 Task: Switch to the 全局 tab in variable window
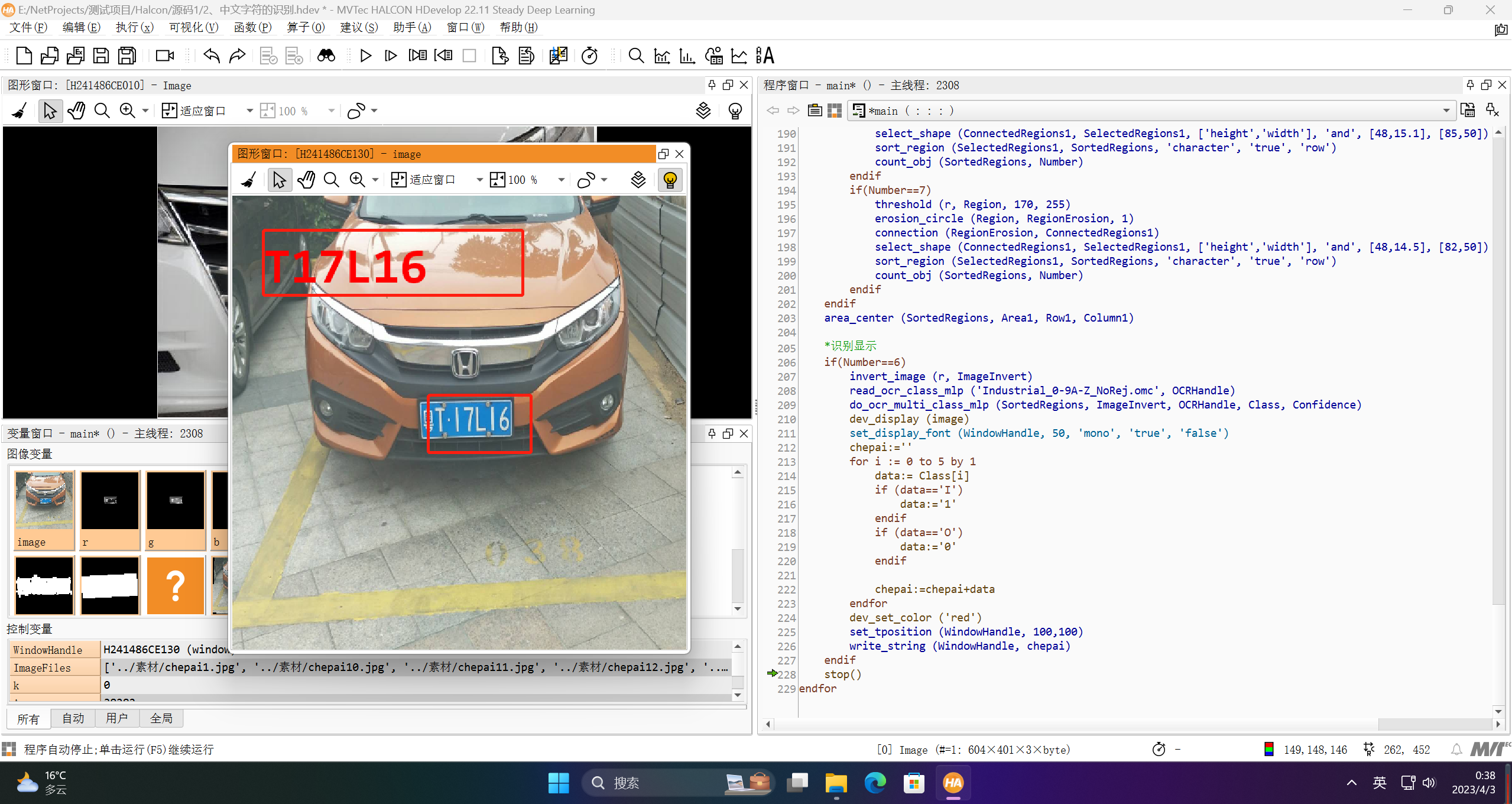(x=161, y=718)
